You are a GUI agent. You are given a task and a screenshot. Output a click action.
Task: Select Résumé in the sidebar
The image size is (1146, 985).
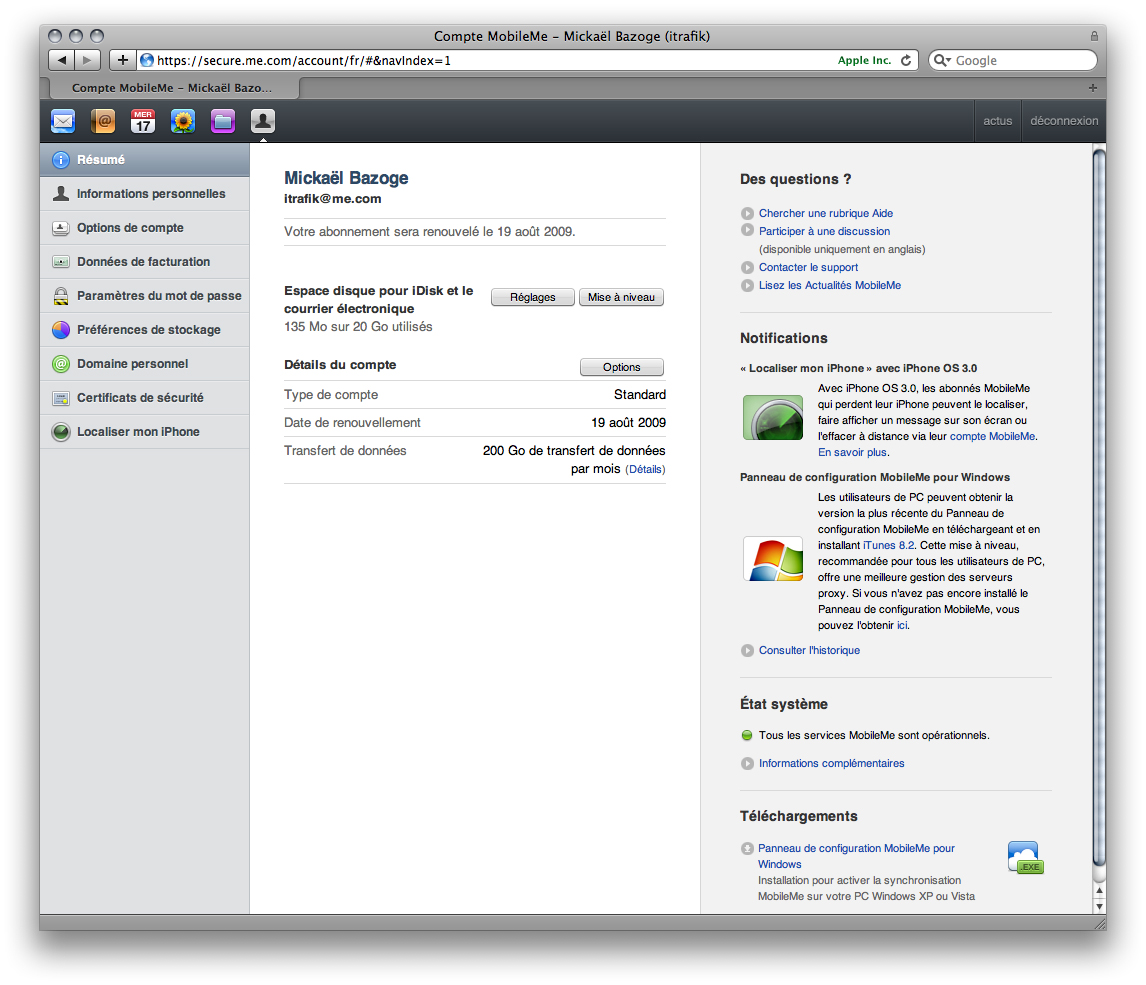pos(145,159)
